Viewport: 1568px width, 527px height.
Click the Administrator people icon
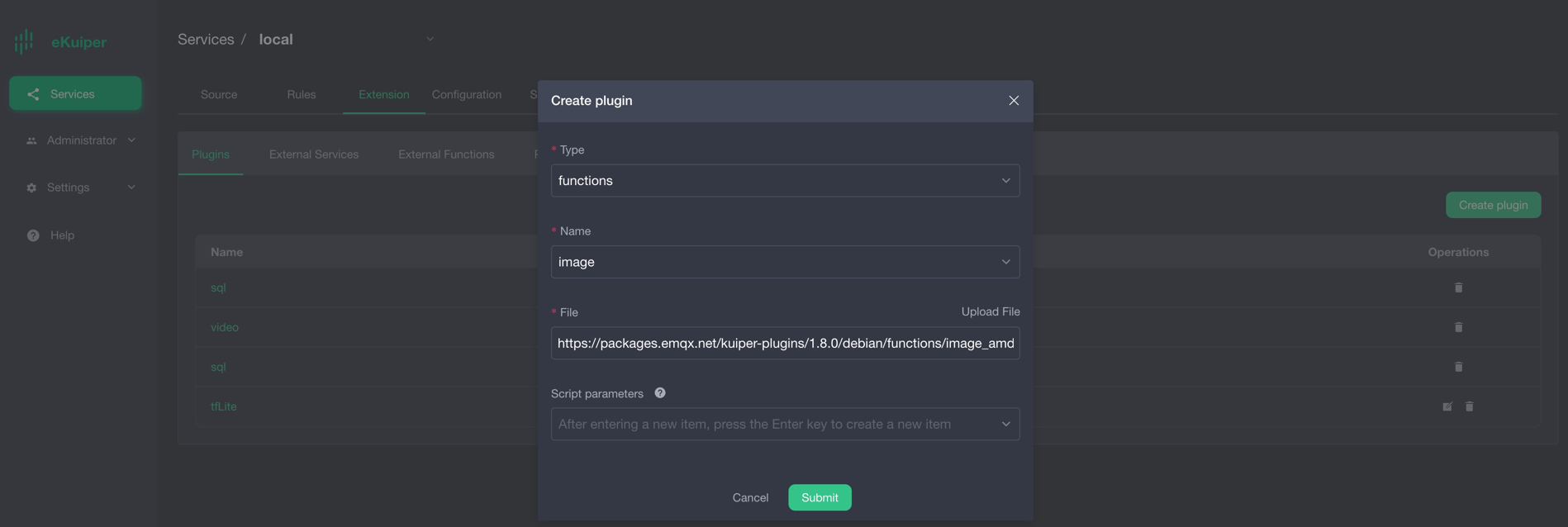click(31, 140)
